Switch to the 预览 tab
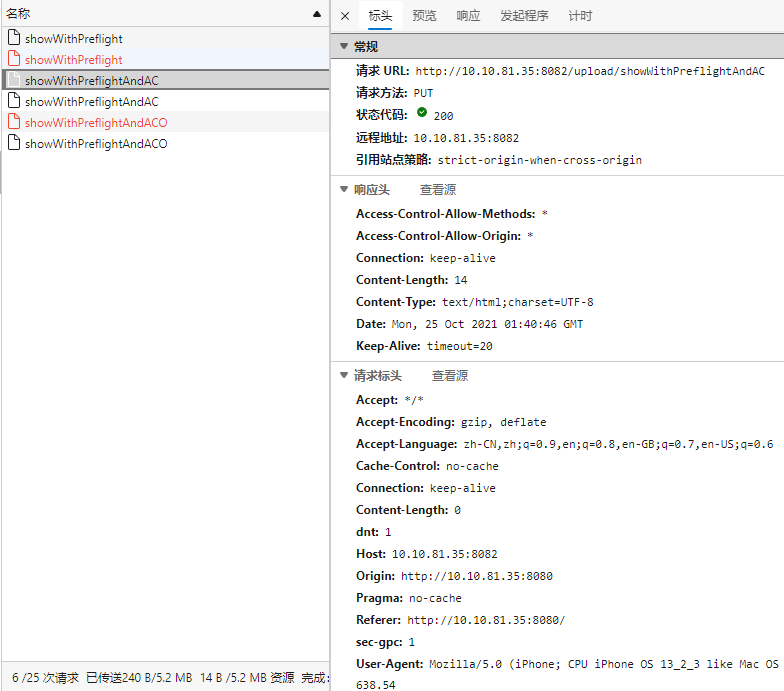 (424, 16)
